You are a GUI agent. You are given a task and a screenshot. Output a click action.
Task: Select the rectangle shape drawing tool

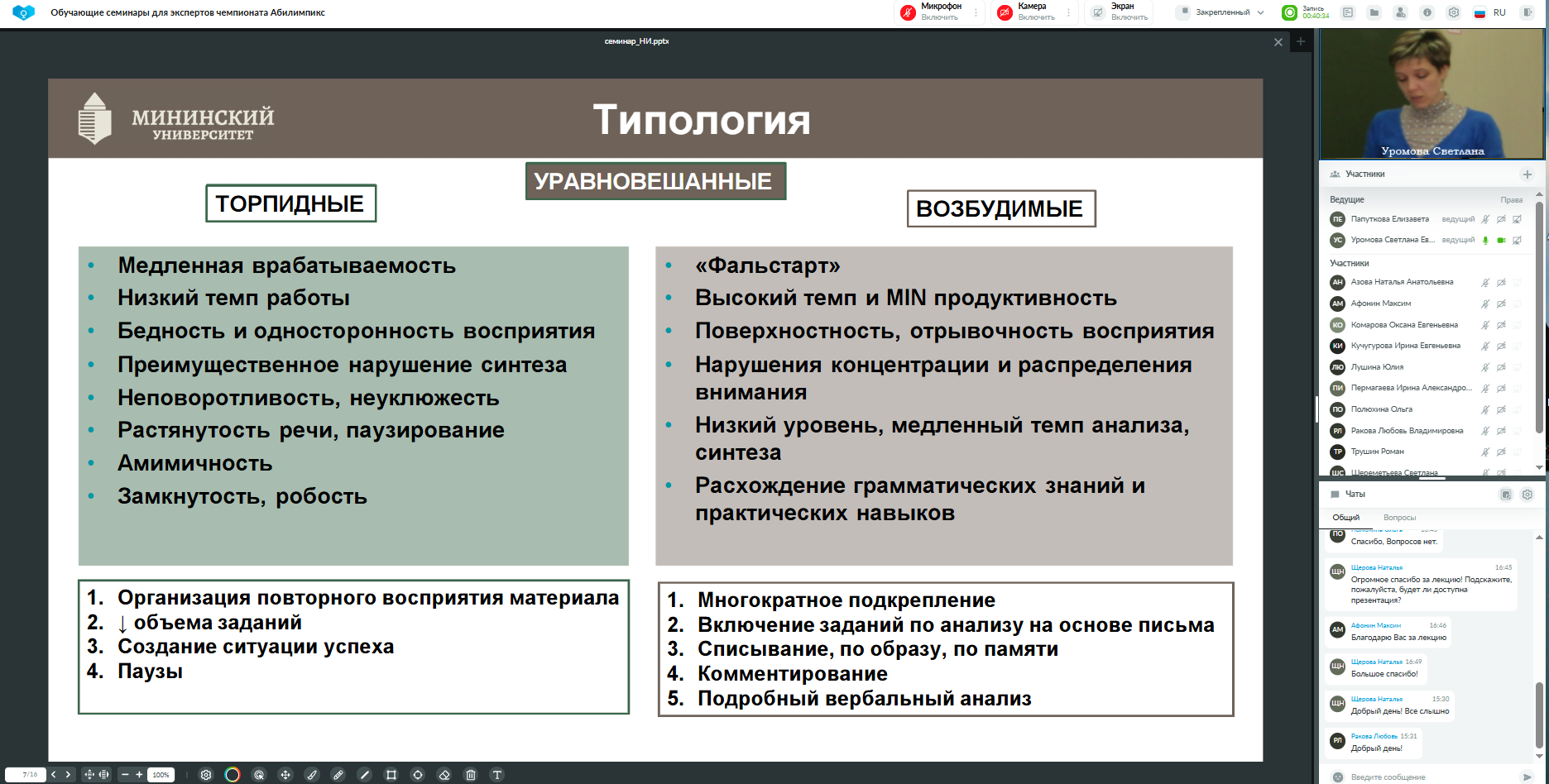click(x=391, y=775)
